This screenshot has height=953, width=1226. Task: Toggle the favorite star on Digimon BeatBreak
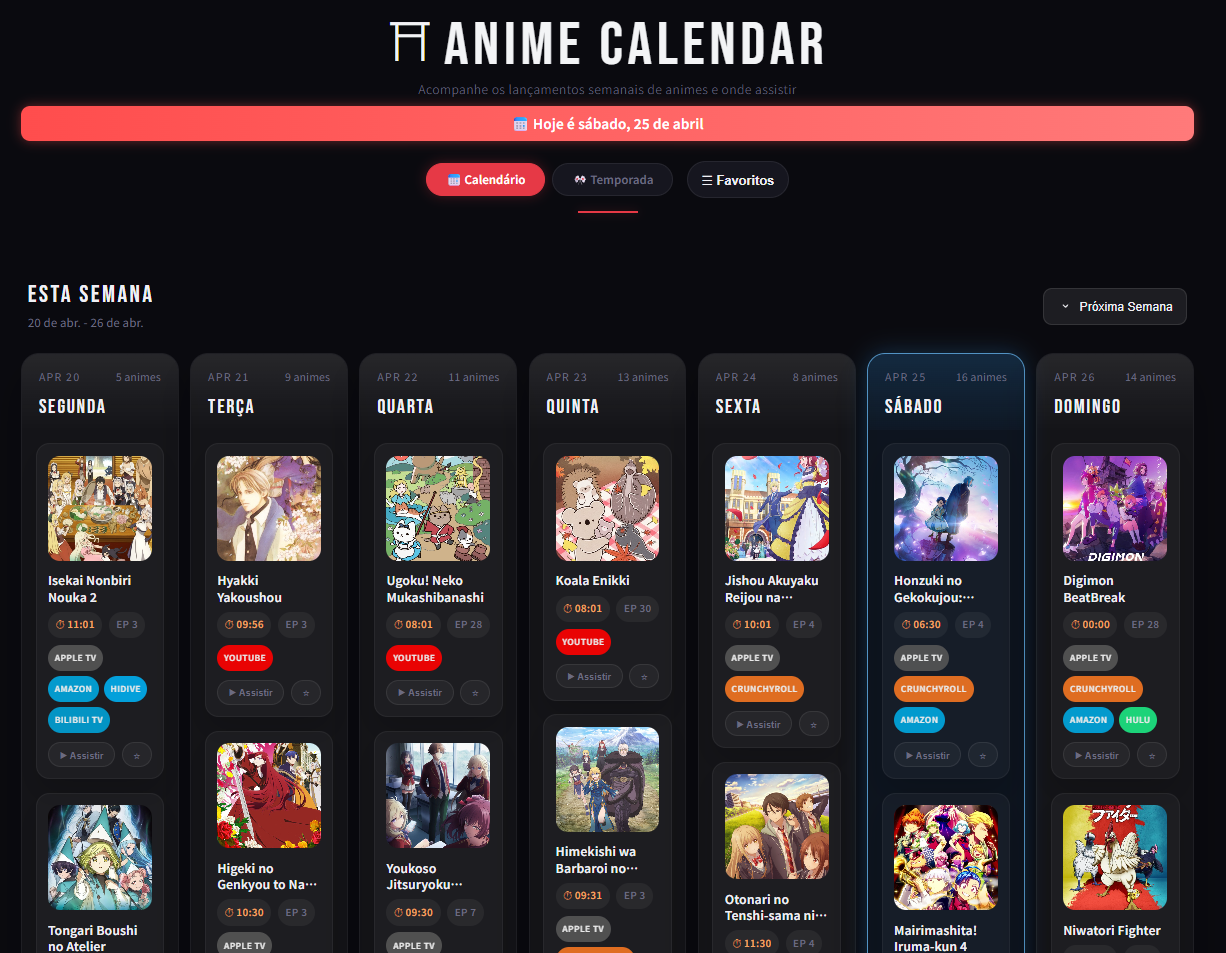point(1152,755)
